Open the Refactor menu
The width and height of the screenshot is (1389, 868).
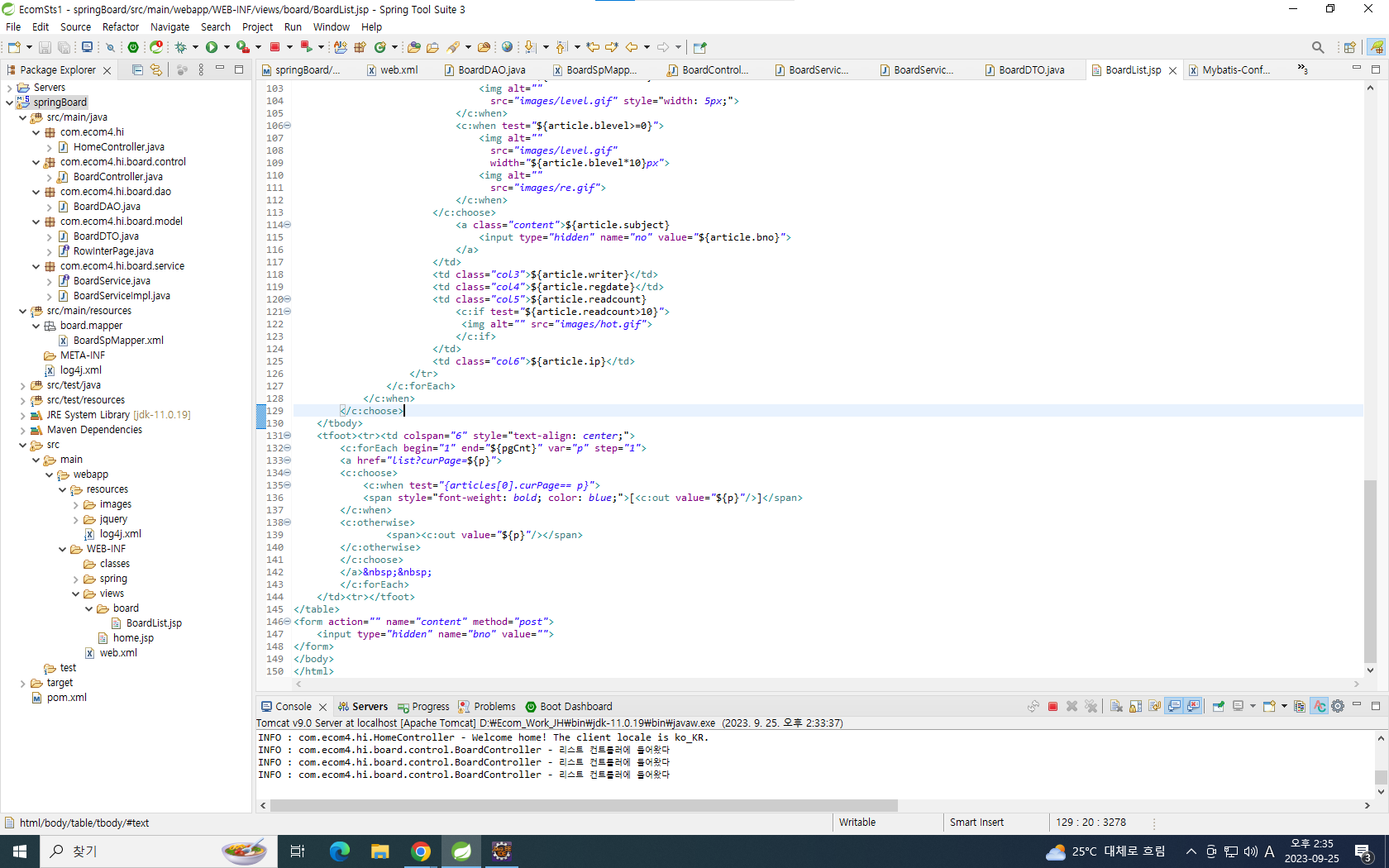[121, 26]
